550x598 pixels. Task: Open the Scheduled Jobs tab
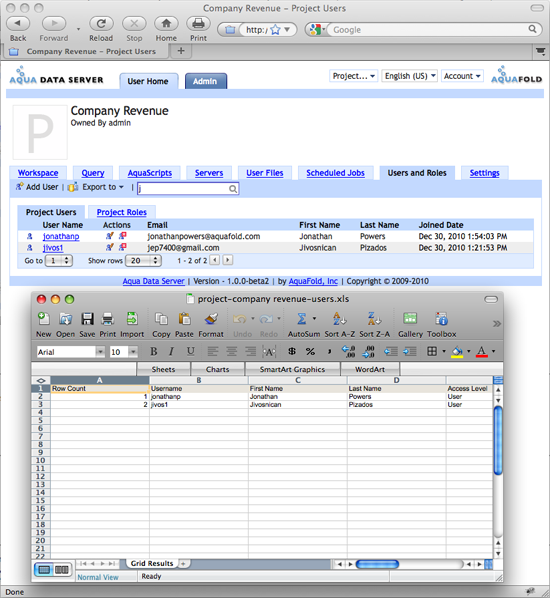[335, 173]
